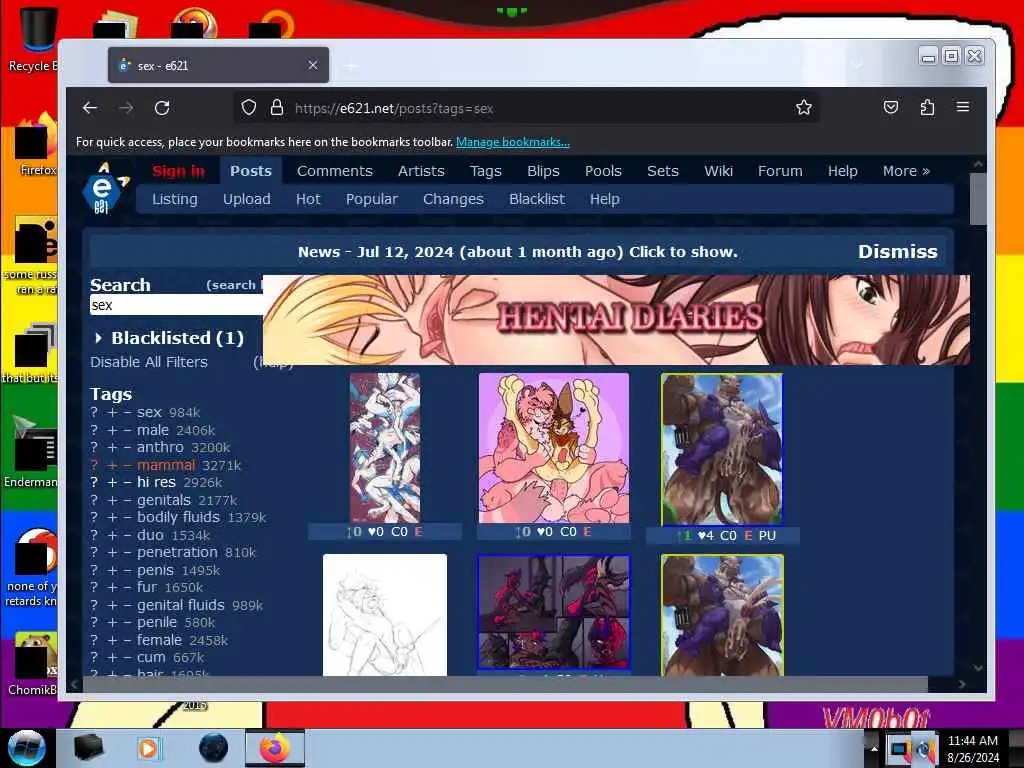Click '+' to add the anthro tag
Image resolution: width=1024 pixels, height=768 pixels.
(x=112, y=448)
